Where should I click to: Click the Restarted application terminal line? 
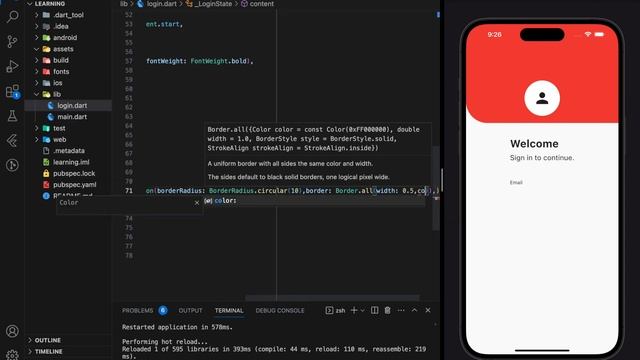(177, 327)
